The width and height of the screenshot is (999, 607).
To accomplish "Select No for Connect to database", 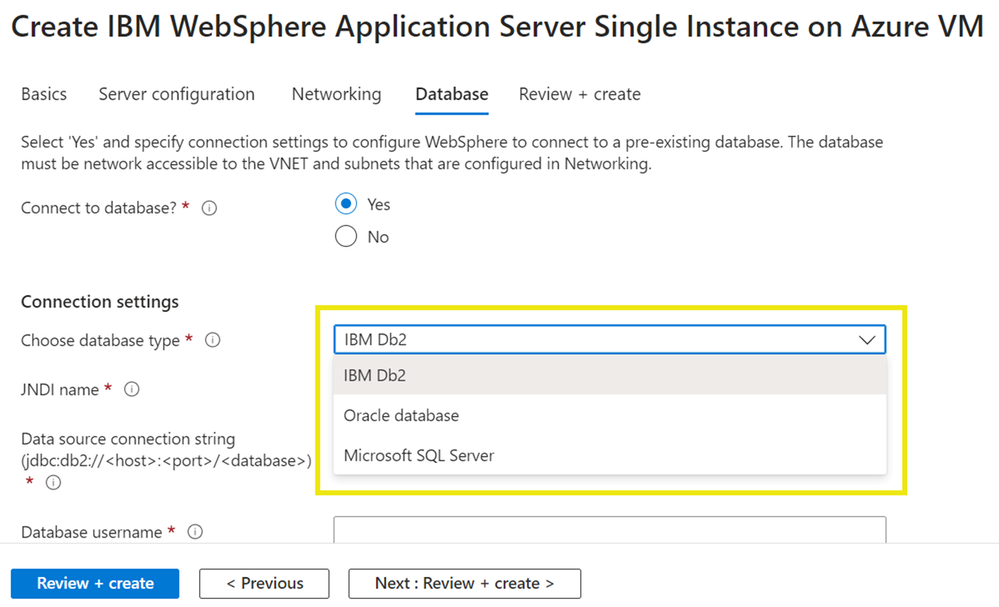I will coord(346,237).
